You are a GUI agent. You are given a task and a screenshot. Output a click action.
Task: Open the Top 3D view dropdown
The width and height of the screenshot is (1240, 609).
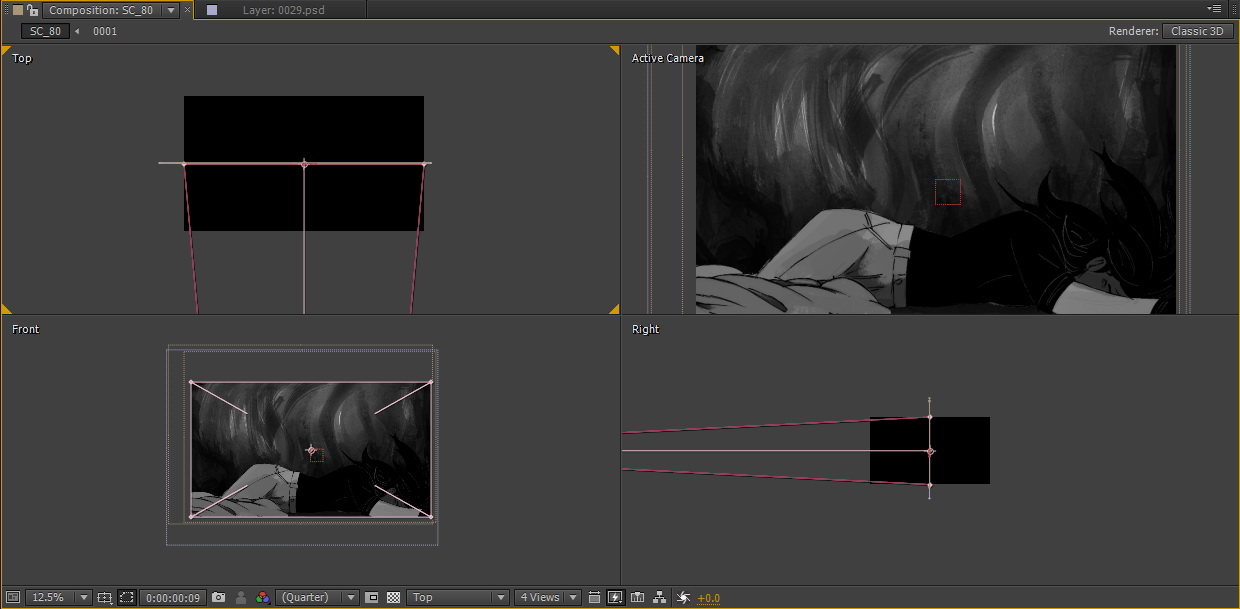coord(458,597)
